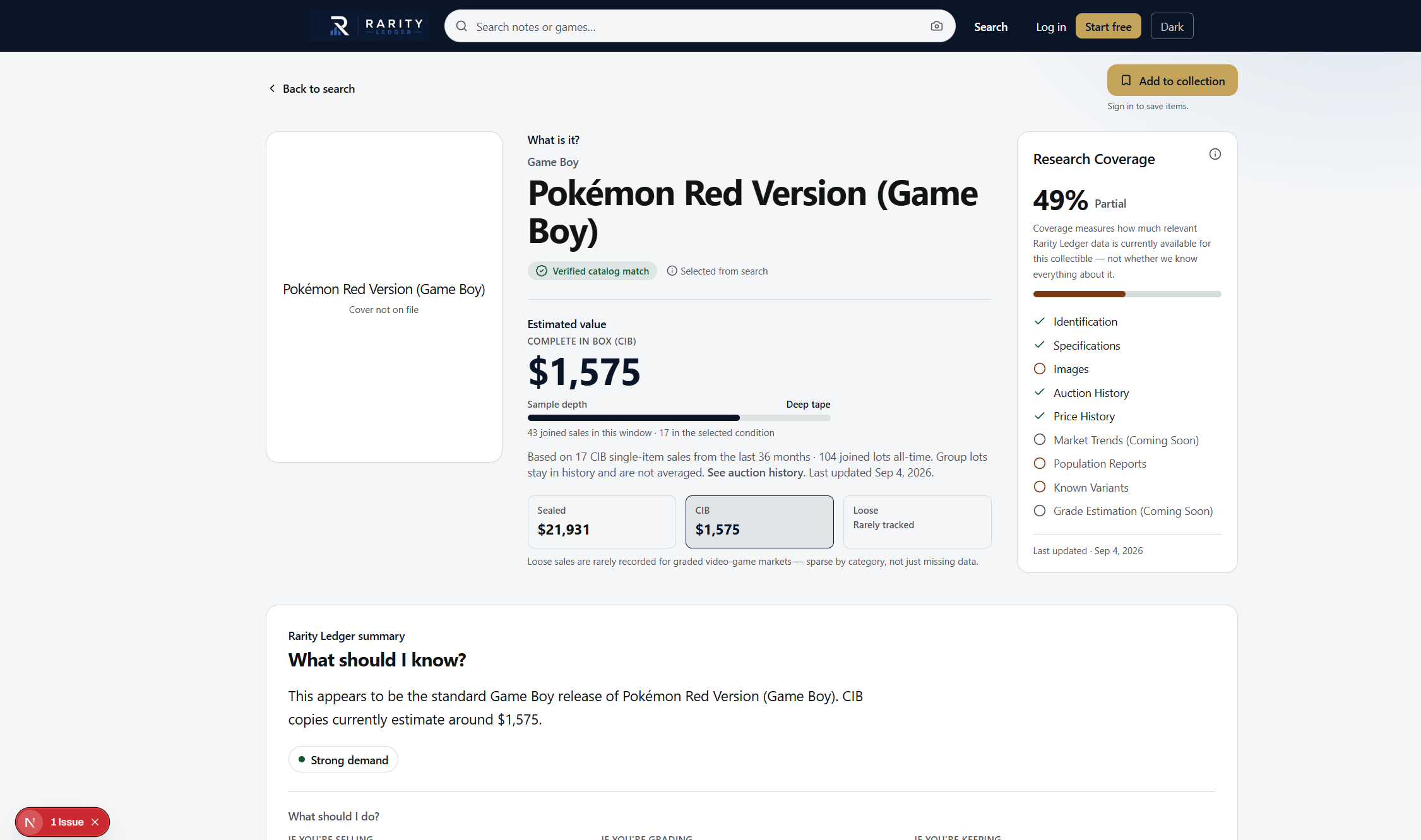Click the Price History checkmark icon

1040,416
